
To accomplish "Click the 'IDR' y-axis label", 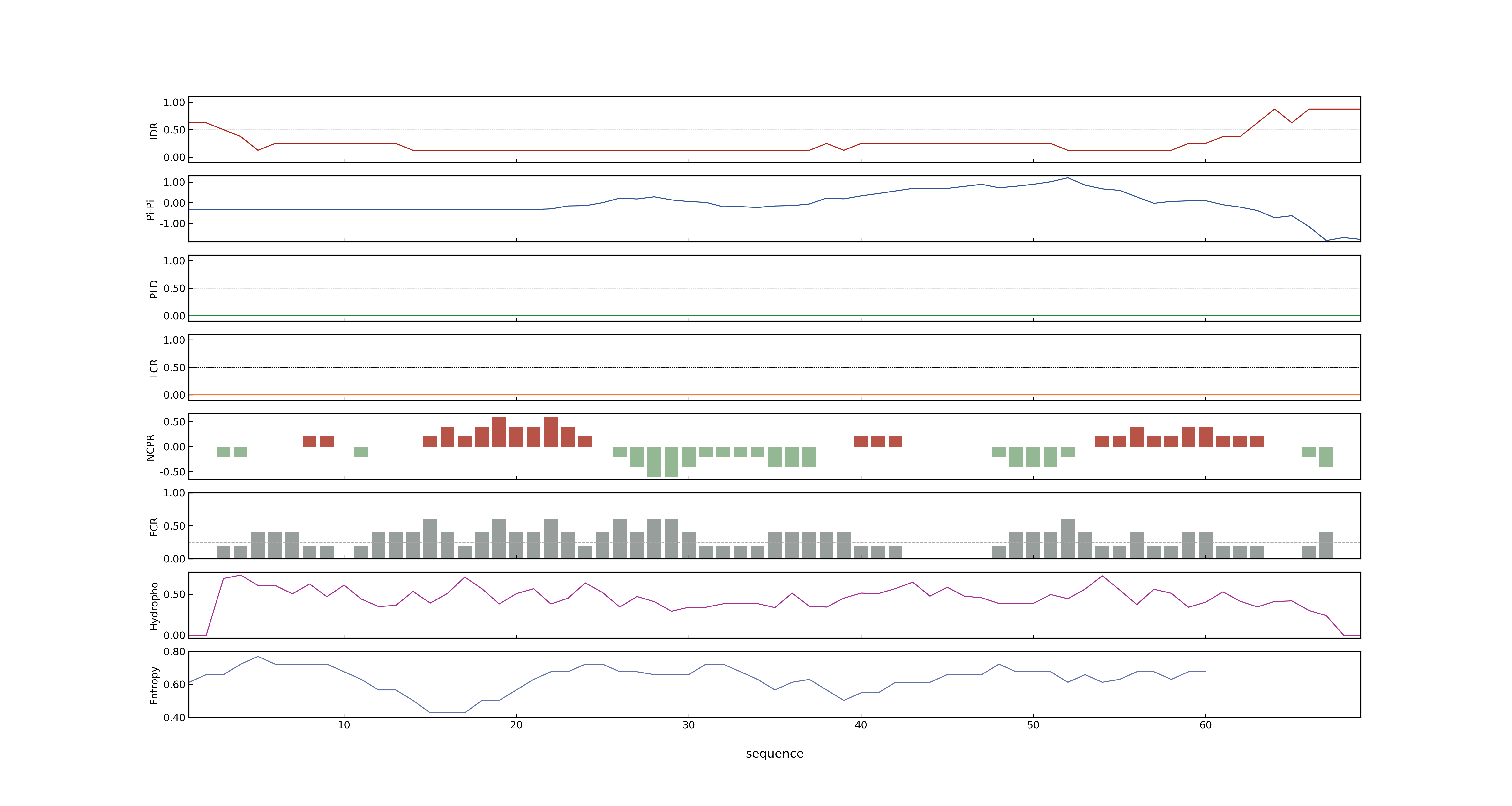I will click(x=154, y=130).
